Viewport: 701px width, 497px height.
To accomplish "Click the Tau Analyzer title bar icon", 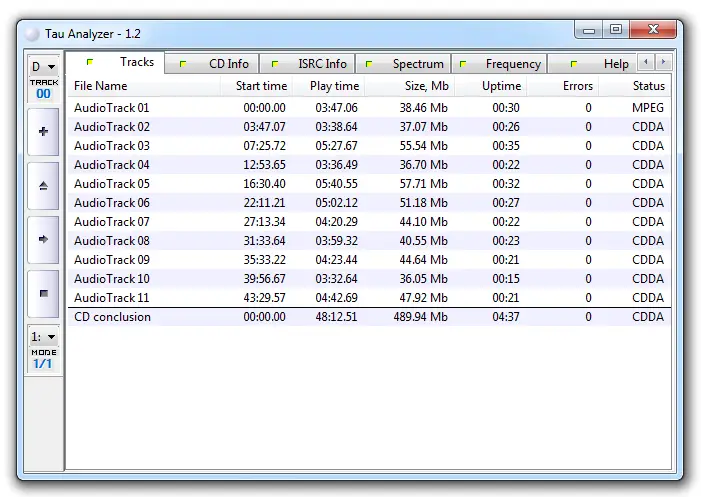I will pos(32,34).
